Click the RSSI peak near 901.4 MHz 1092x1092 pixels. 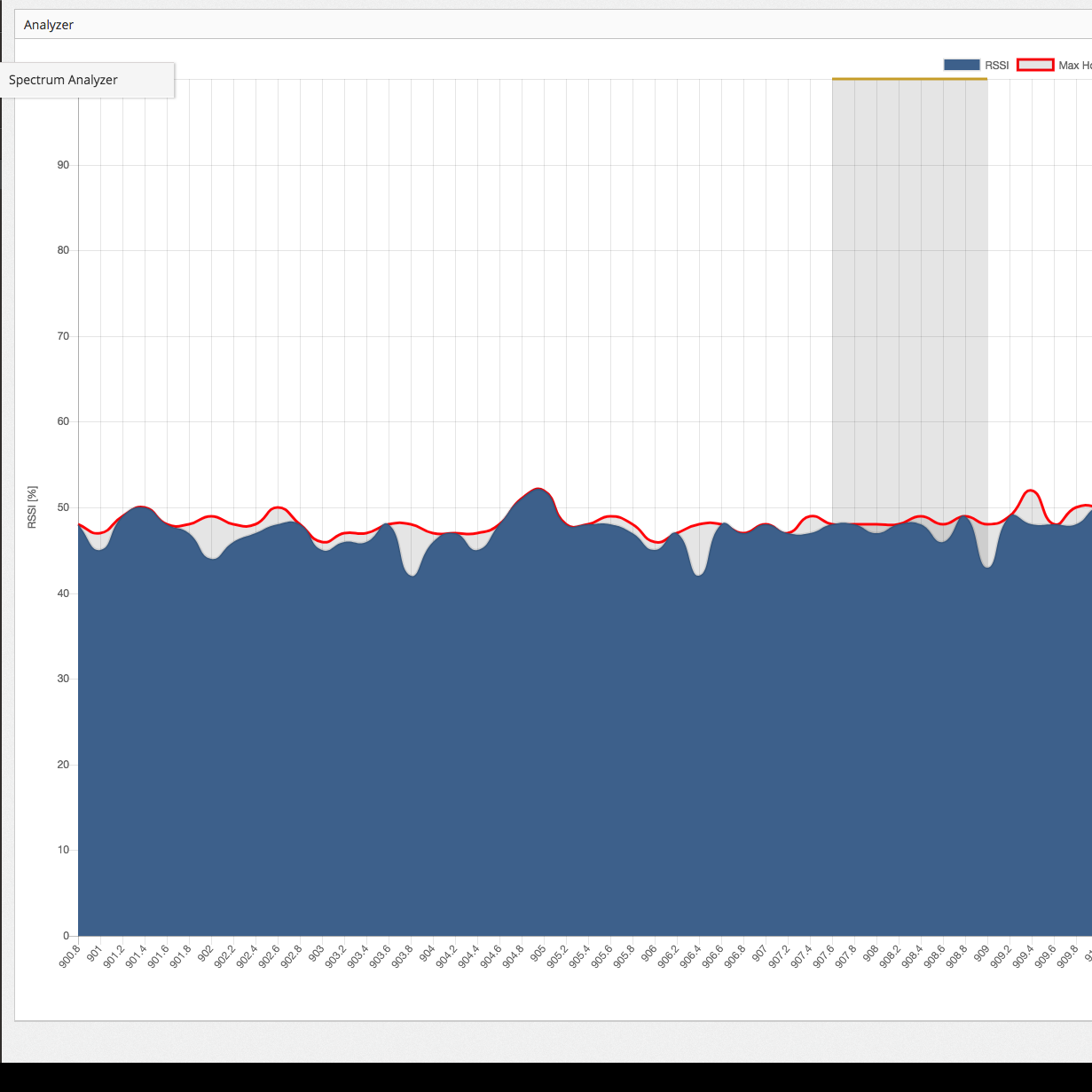pos(139,507)
